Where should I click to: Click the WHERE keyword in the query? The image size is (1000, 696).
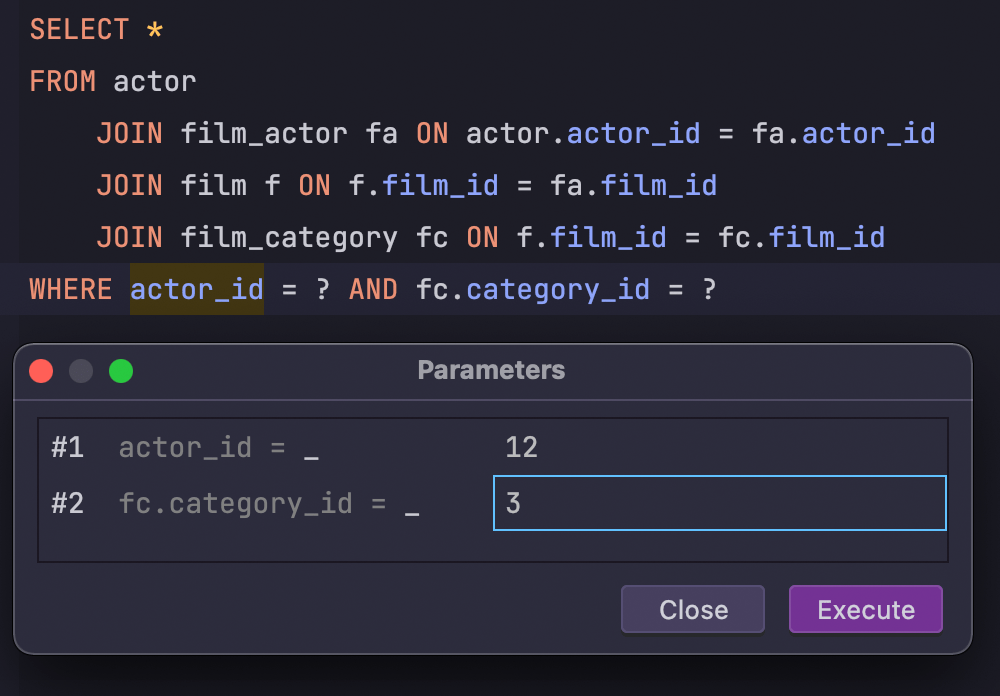tap(71, 290)
